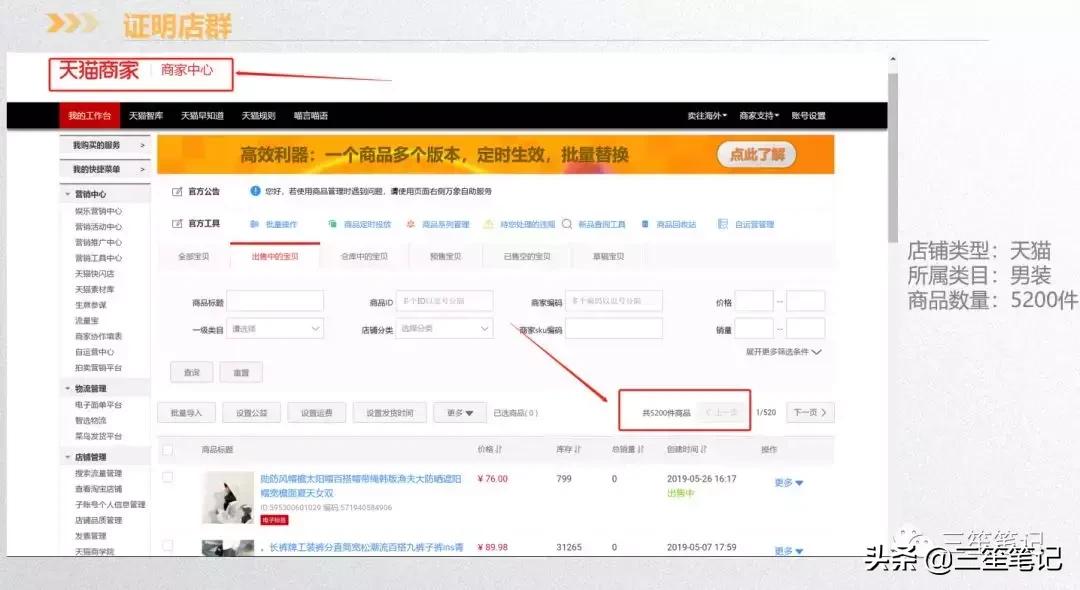Check the second product row checkbox
Viewport: 1080px width, 590px height.
[167, 547]
